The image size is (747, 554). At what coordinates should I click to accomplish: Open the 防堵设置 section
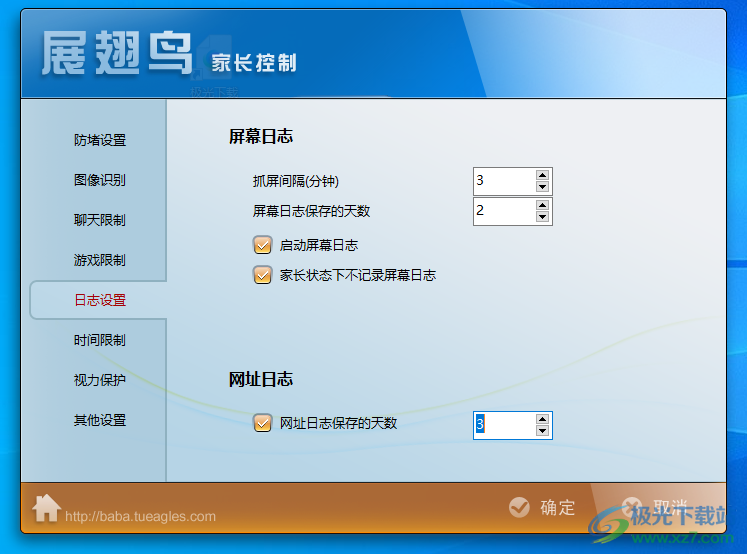tap(100, 140)
